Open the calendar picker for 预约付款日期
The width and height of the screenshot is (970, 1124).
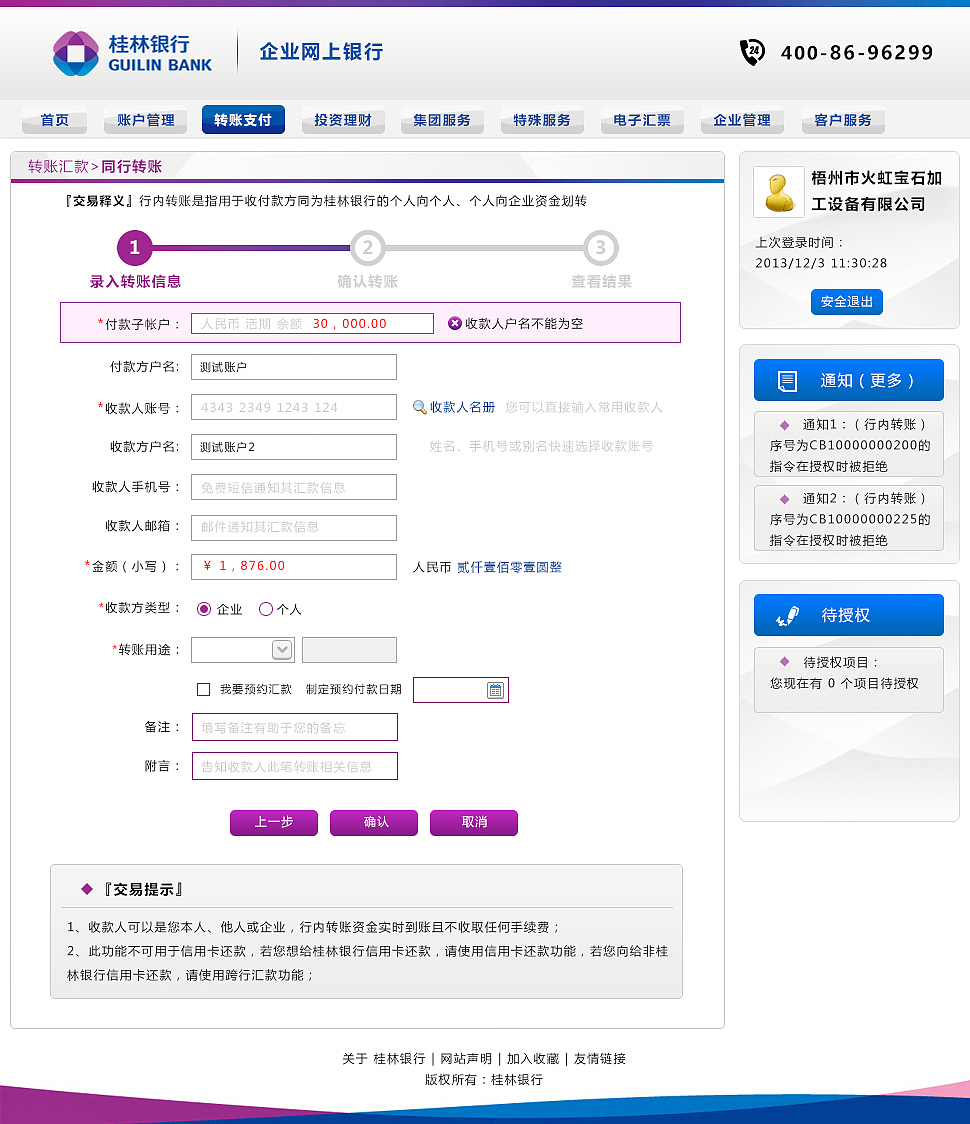tap(494, 689)
